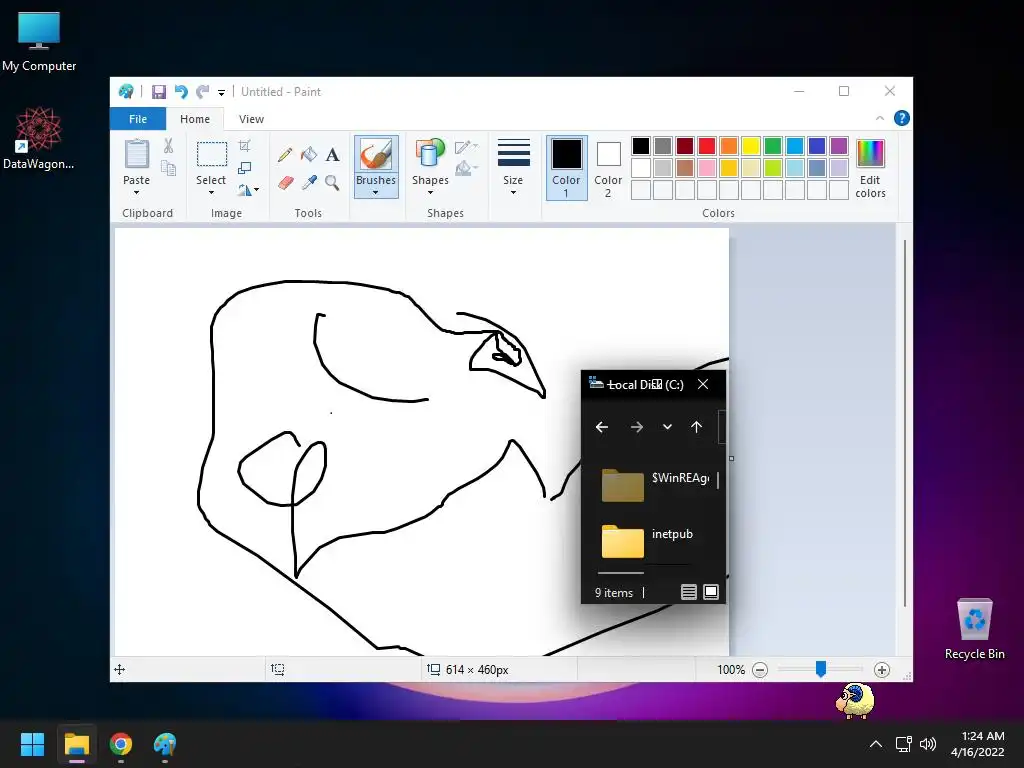Go back in Local Disk explorer window
The image size is (1024, 768).
click(x=602, y=427)
